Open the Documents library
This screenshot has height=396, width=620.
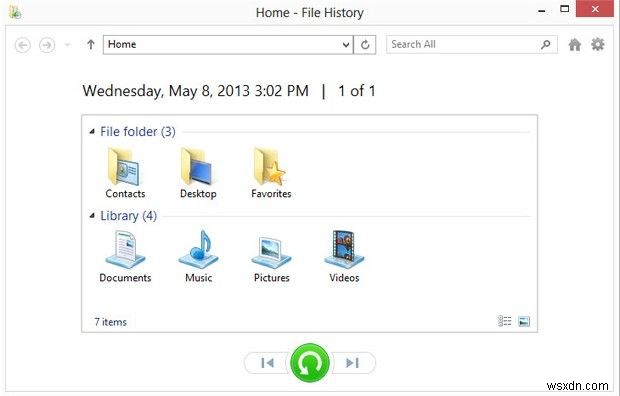125,256
